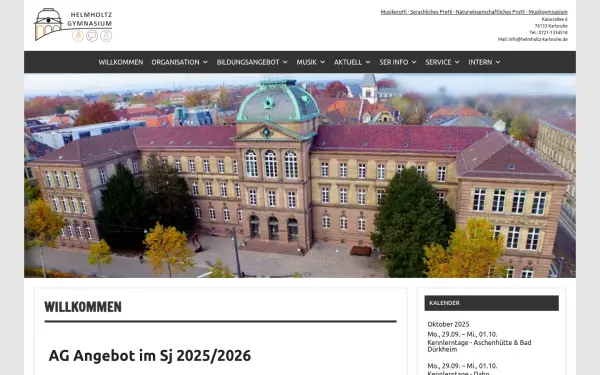This screenshot has height=375, width=600.
Task: Expand the Organisation dropdown chevron
Action: pyautogui.click(x=205, y=62)
